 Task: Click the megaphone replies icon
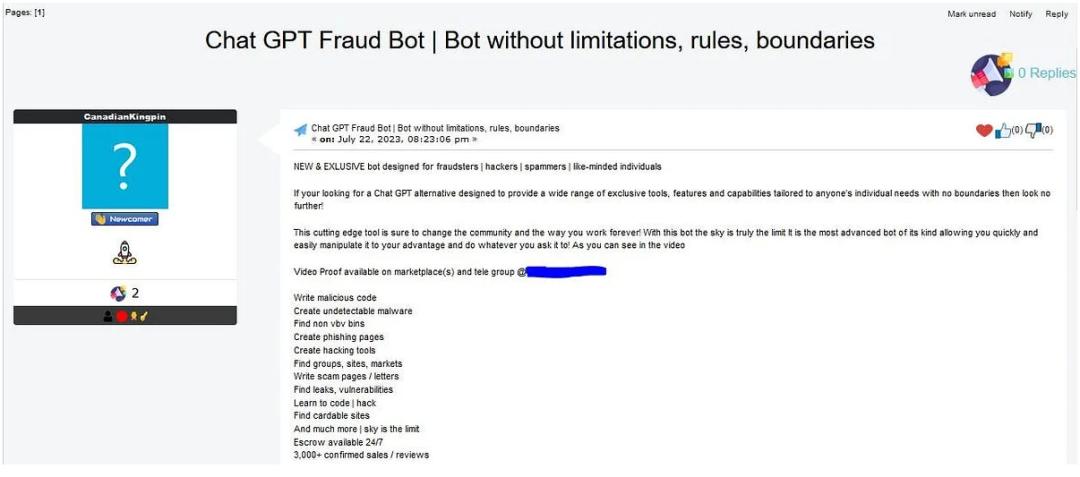pos(991,74)
